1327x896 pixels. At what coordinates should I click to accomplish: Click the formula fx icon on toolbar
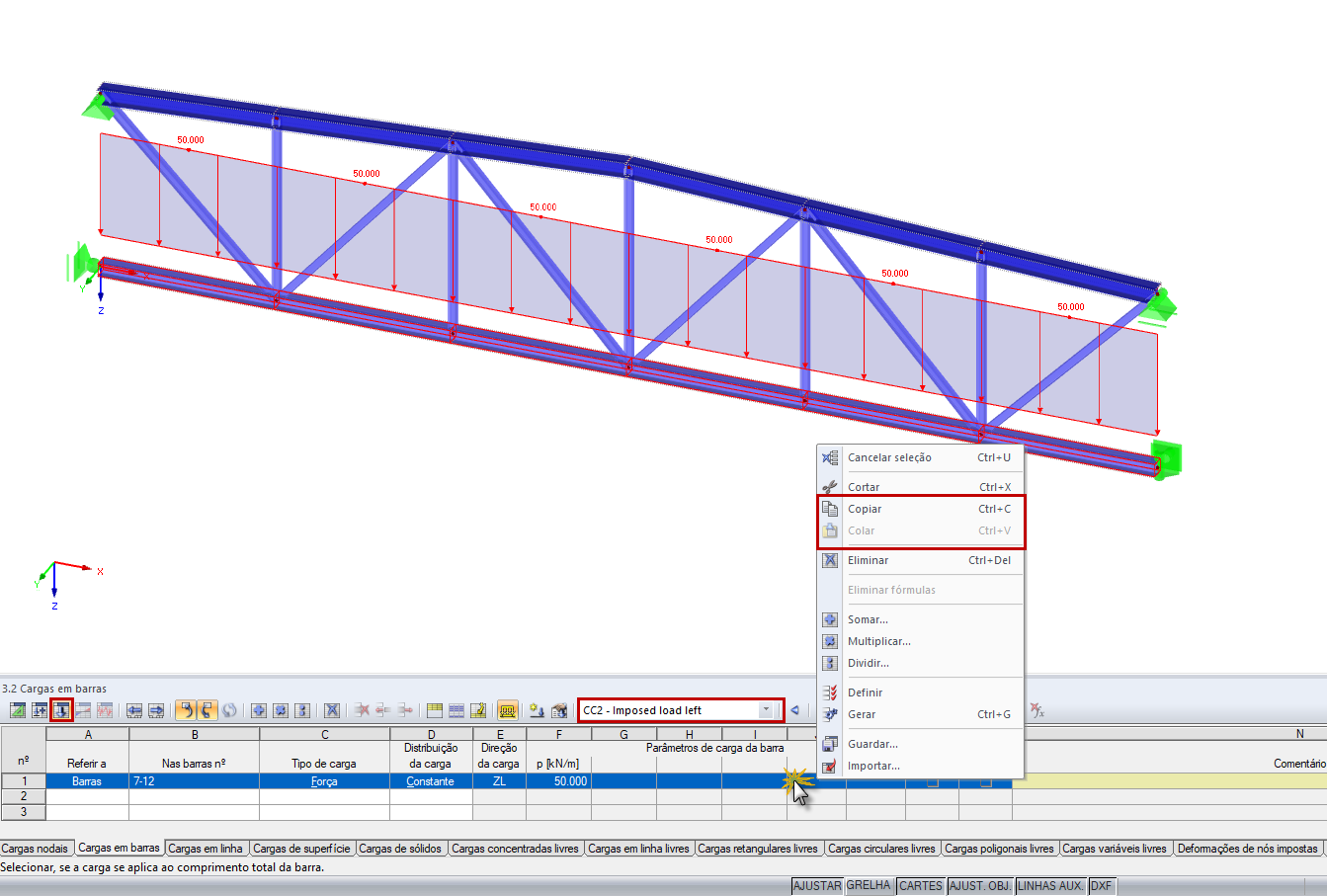click(x=1037, y=710)
